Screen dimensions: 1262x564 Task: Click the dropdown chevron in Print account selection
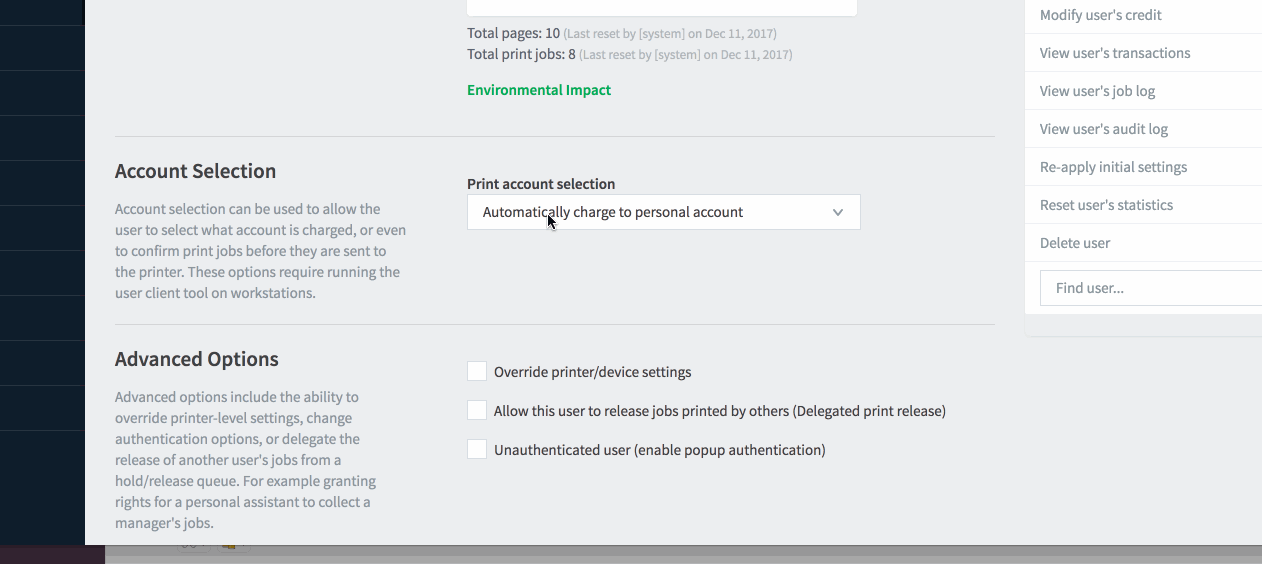coord(838,212)
